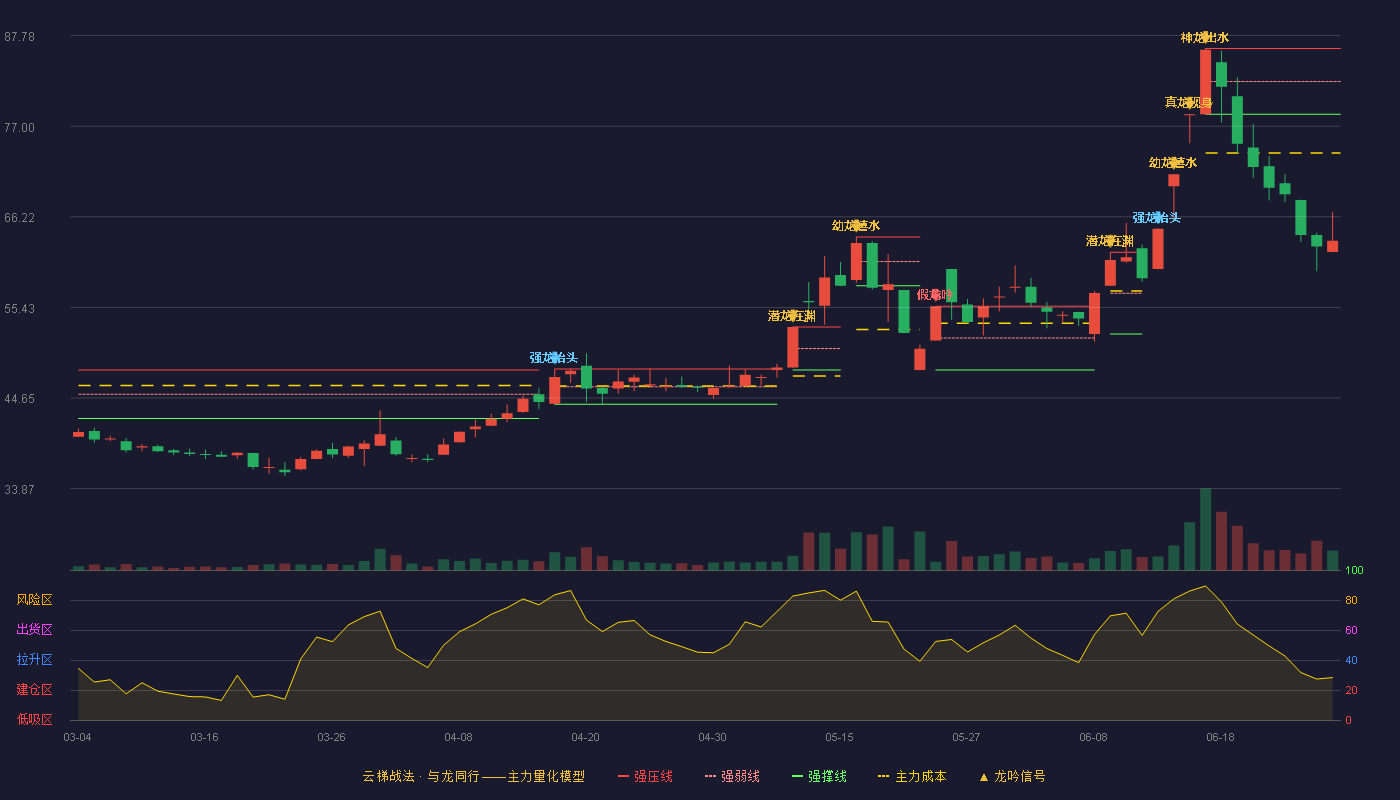Click the 06-08 date axis label
Image resolution: width=1400 pixels, height=800 pixels.
(x=1093, y=737)
